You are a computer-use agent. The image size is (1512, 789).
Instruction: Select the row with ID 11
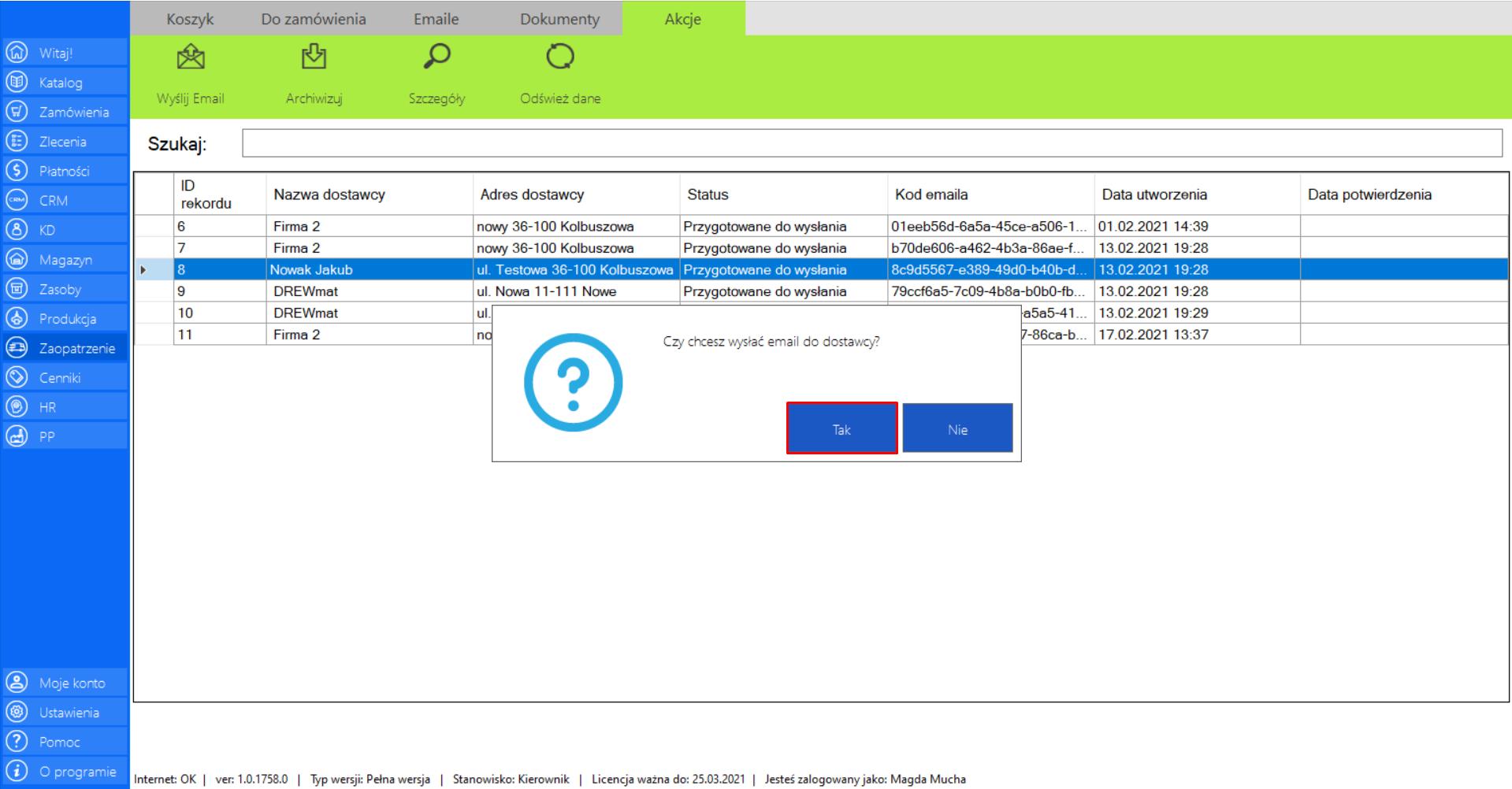click(x=820, y=335)
